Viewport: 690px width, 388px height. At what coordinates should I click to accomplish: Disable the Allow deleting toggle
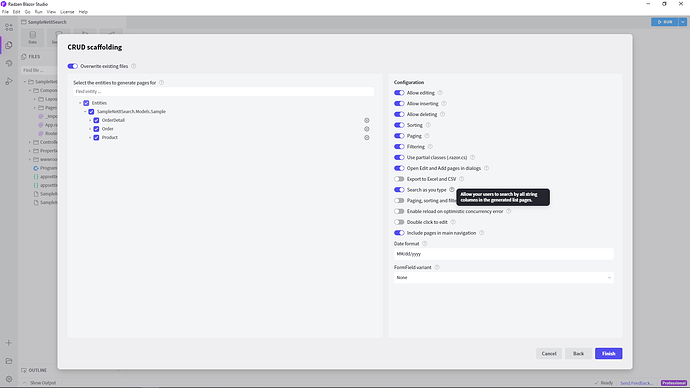coord(399,114)
